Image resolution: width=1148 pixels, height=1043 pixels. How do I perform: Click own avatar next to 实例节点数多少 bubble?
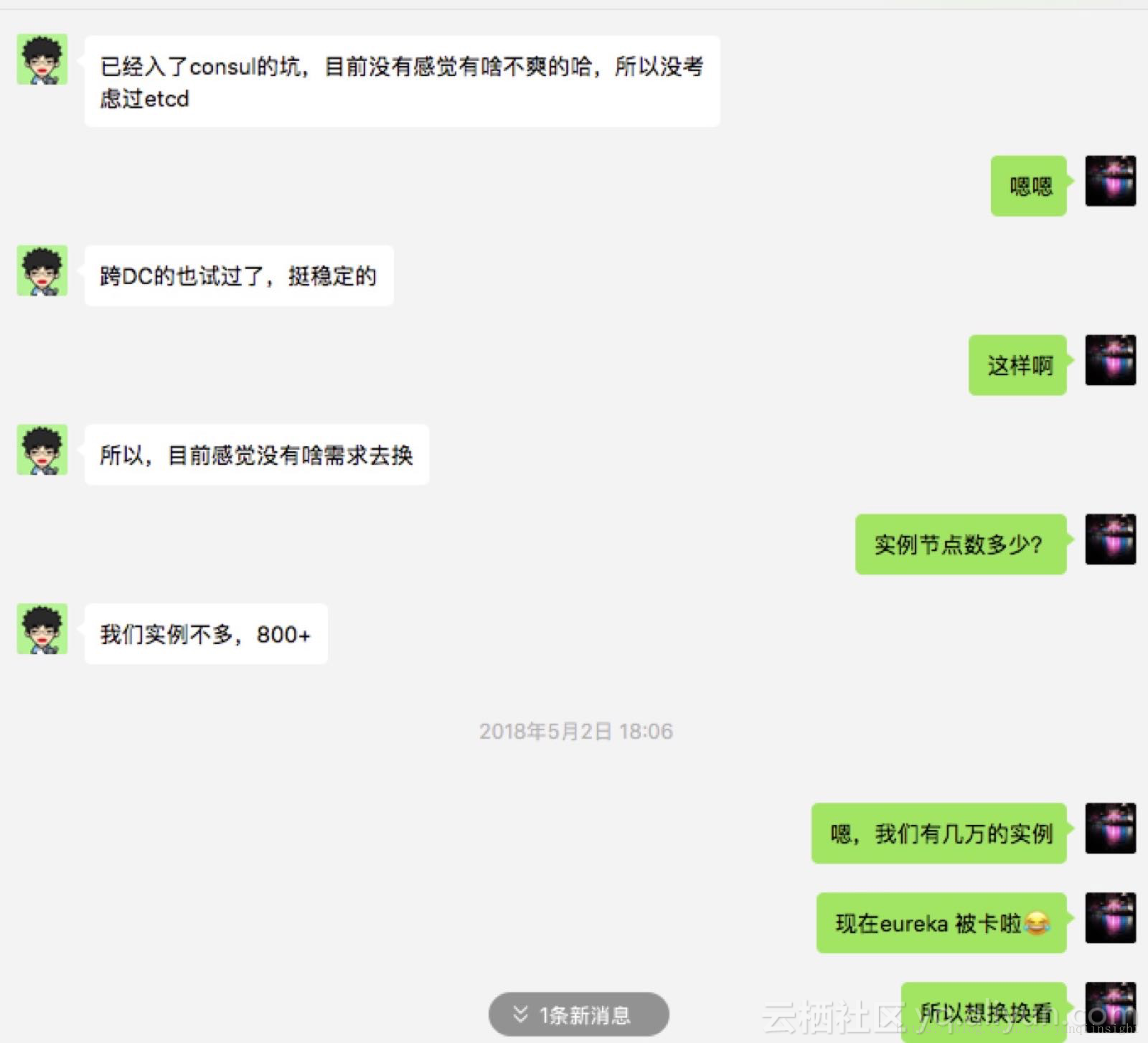pyautogui.click(x=1110, y=539)
